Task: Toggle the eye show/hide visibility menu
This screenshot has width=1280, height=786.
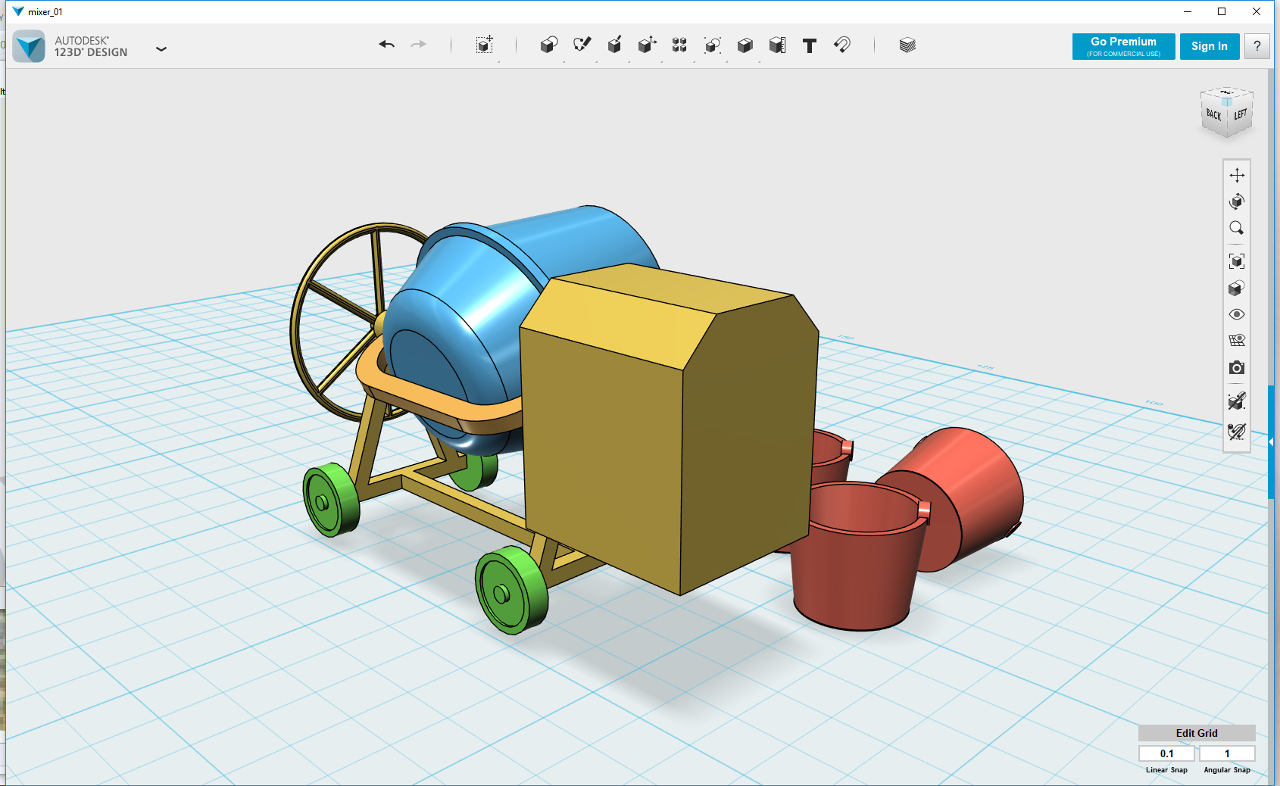Action: tap(1237, 314)
